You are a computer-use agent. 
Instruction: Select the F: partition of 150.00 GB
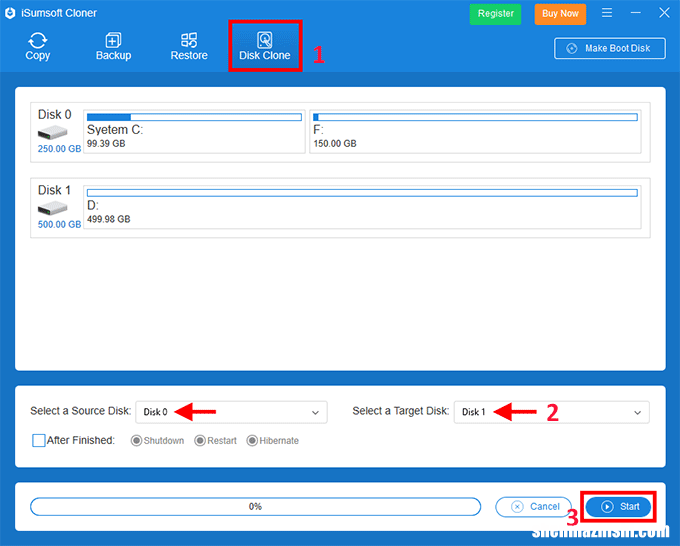[475, 131]
